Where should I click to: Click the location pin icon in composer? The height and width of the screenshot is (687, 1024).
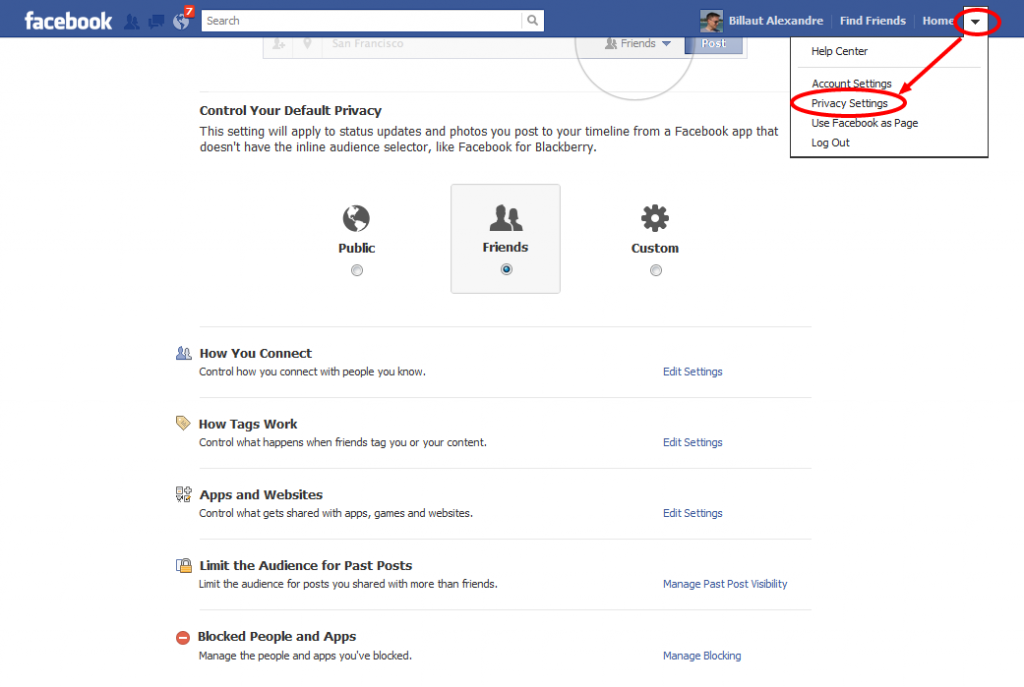307,44
